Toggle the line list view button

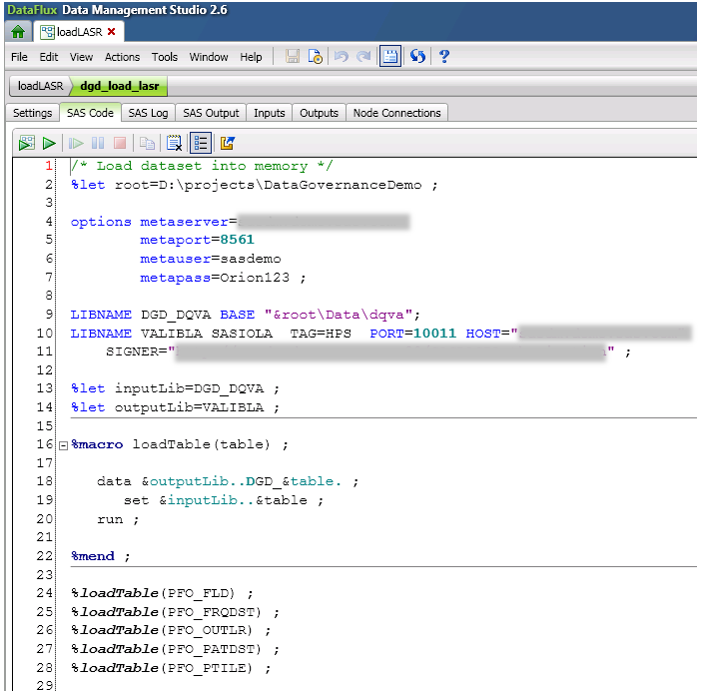(x=201, y=143)
